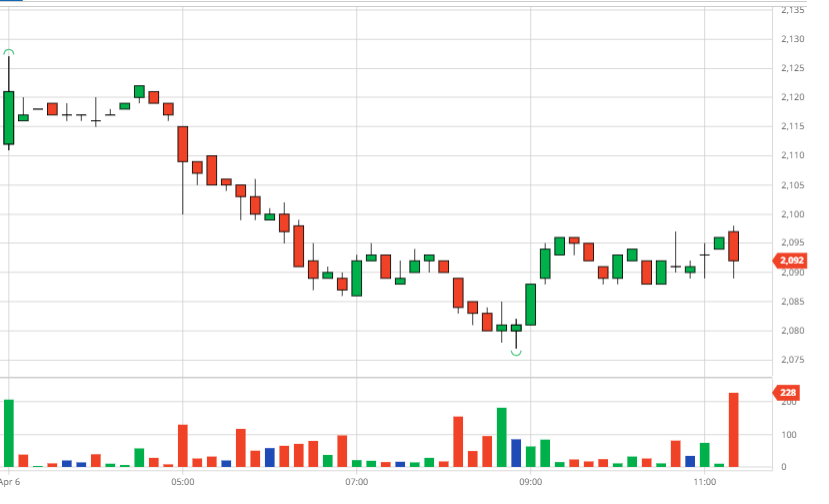Select the 2,100 price axis label

coord(793,214)
